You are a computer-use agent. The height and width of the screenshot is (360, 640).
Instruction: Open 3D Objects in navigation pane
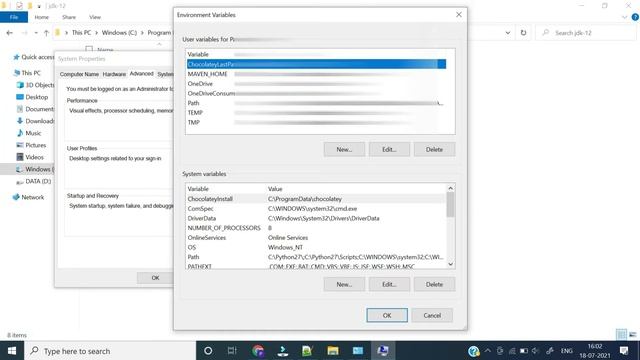[36, 85]
